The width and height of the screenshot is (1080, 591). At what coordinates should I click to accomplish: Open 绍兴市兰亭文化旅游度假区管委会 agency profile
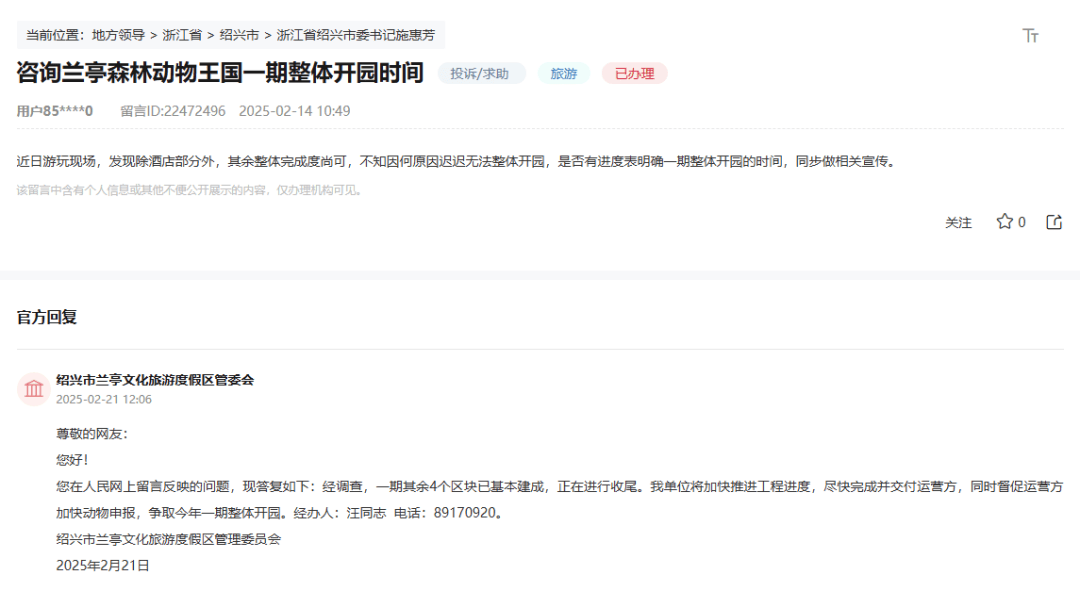pos(155,380)
